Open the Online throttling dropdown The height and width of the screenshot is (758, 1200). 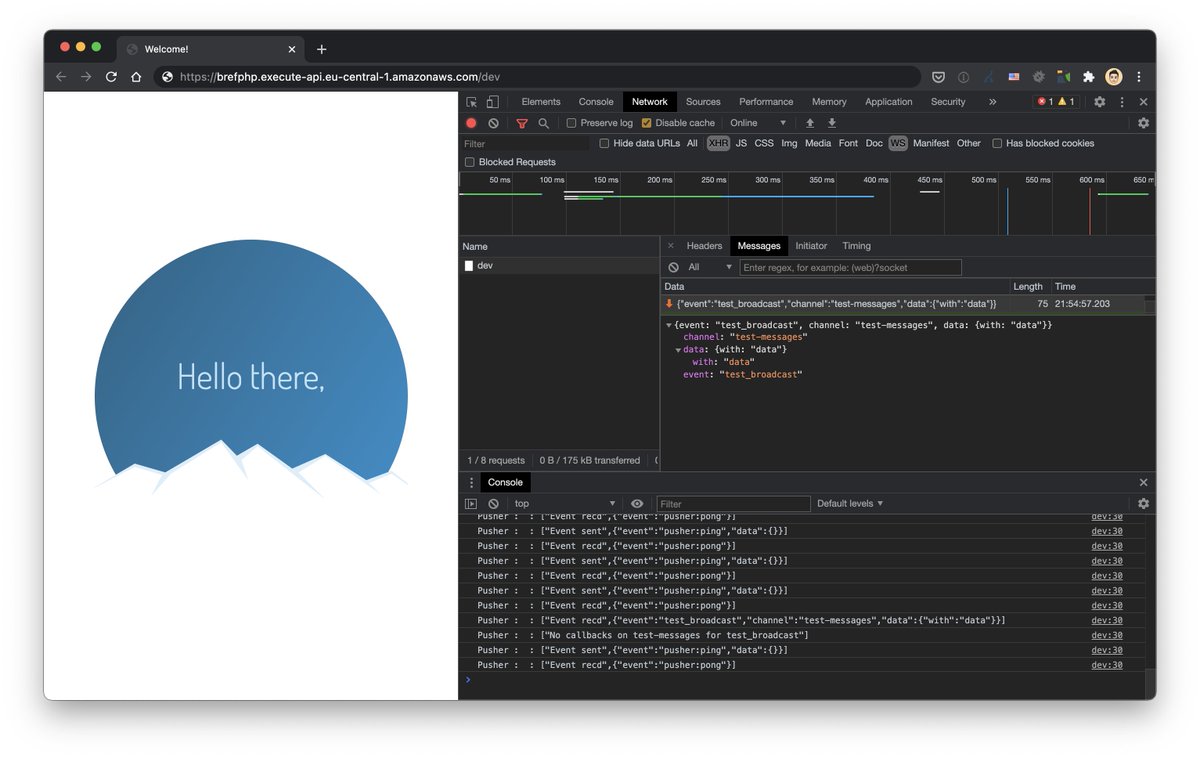pyautogui.click(x=758, y=123)
